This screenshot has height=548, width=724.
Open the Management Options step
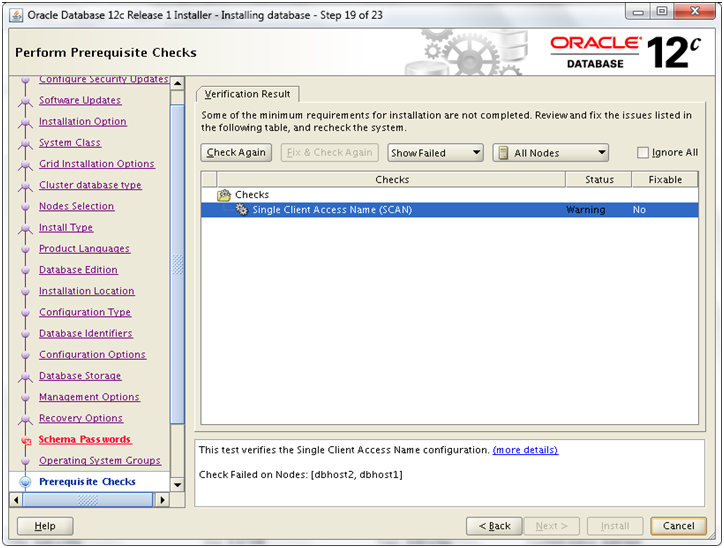pos(89,397)
